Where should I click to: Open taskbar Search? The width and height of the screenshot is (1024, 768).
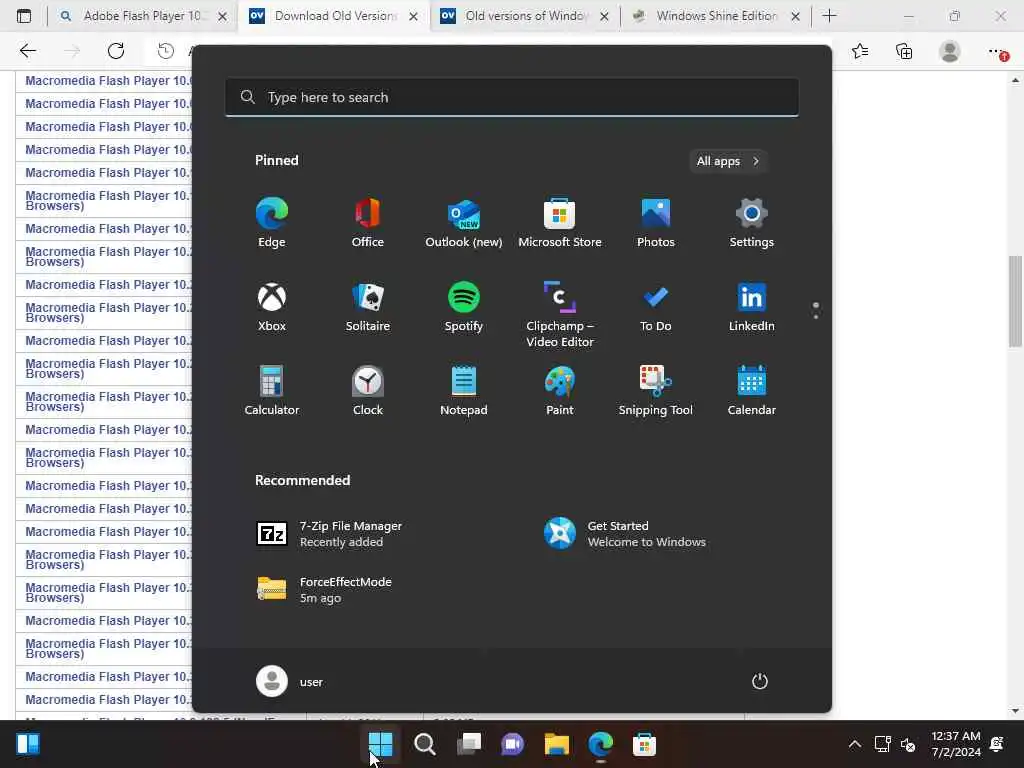[424, 744]
